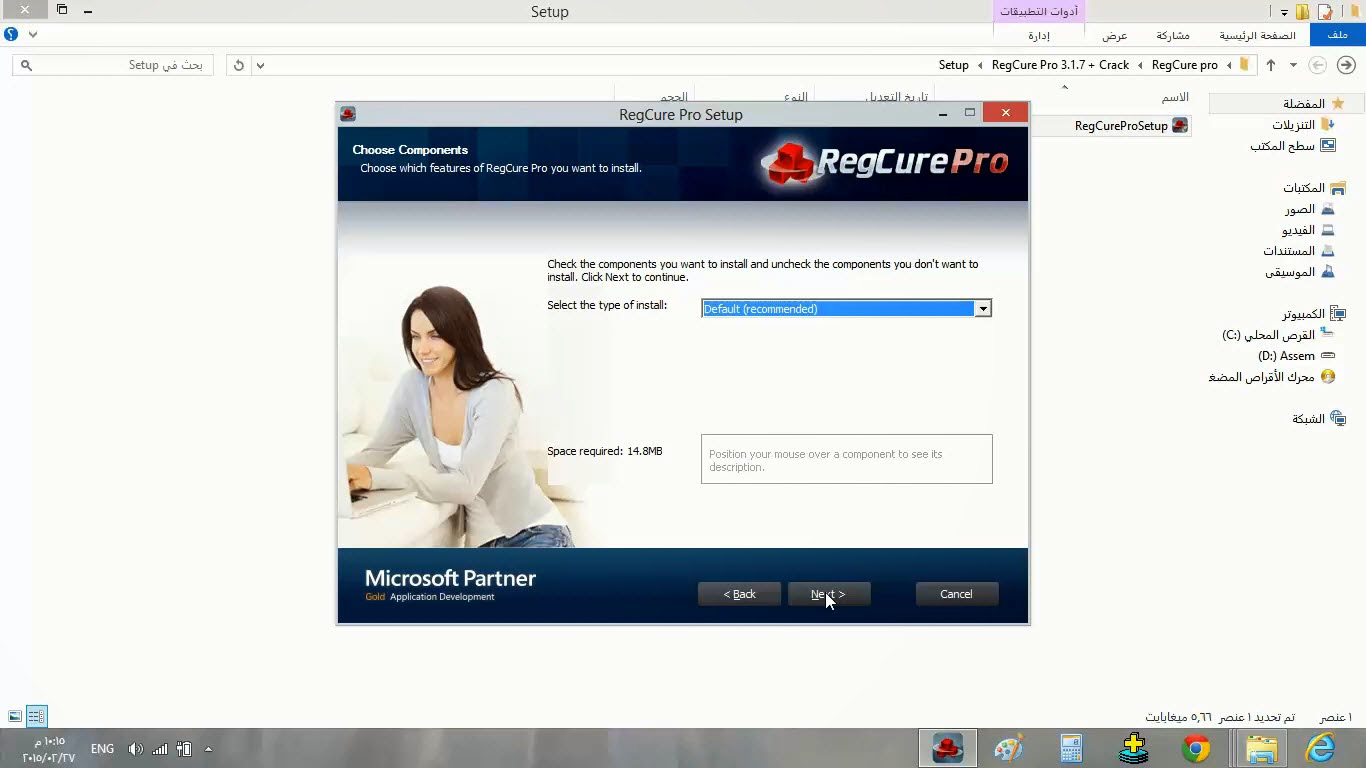Open الصور (Pictures) library
This screenshot has width=1366, height=768.
pos(1309,209)
